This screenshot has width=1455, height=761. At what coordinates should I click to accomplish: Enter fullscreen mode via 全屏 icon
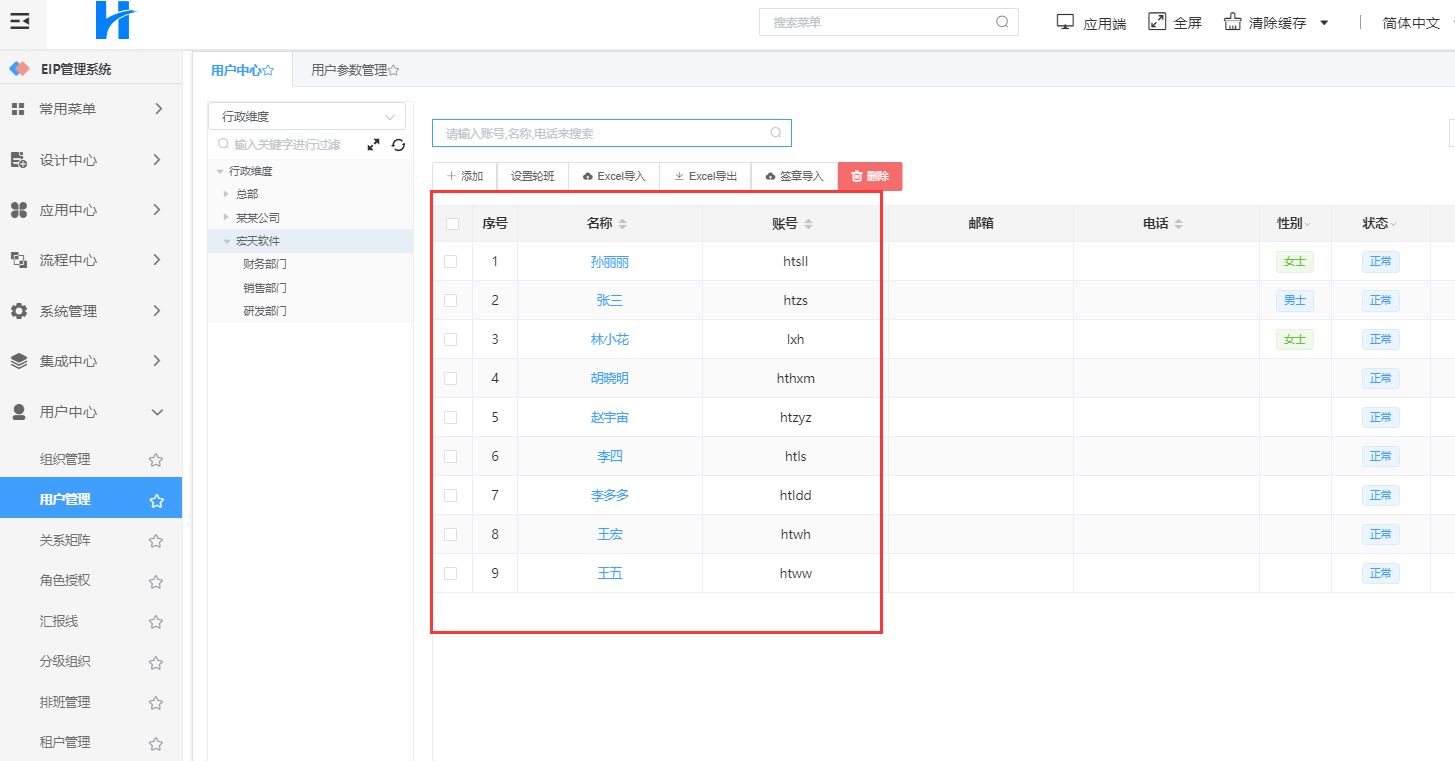click(x=1158, y=22)
